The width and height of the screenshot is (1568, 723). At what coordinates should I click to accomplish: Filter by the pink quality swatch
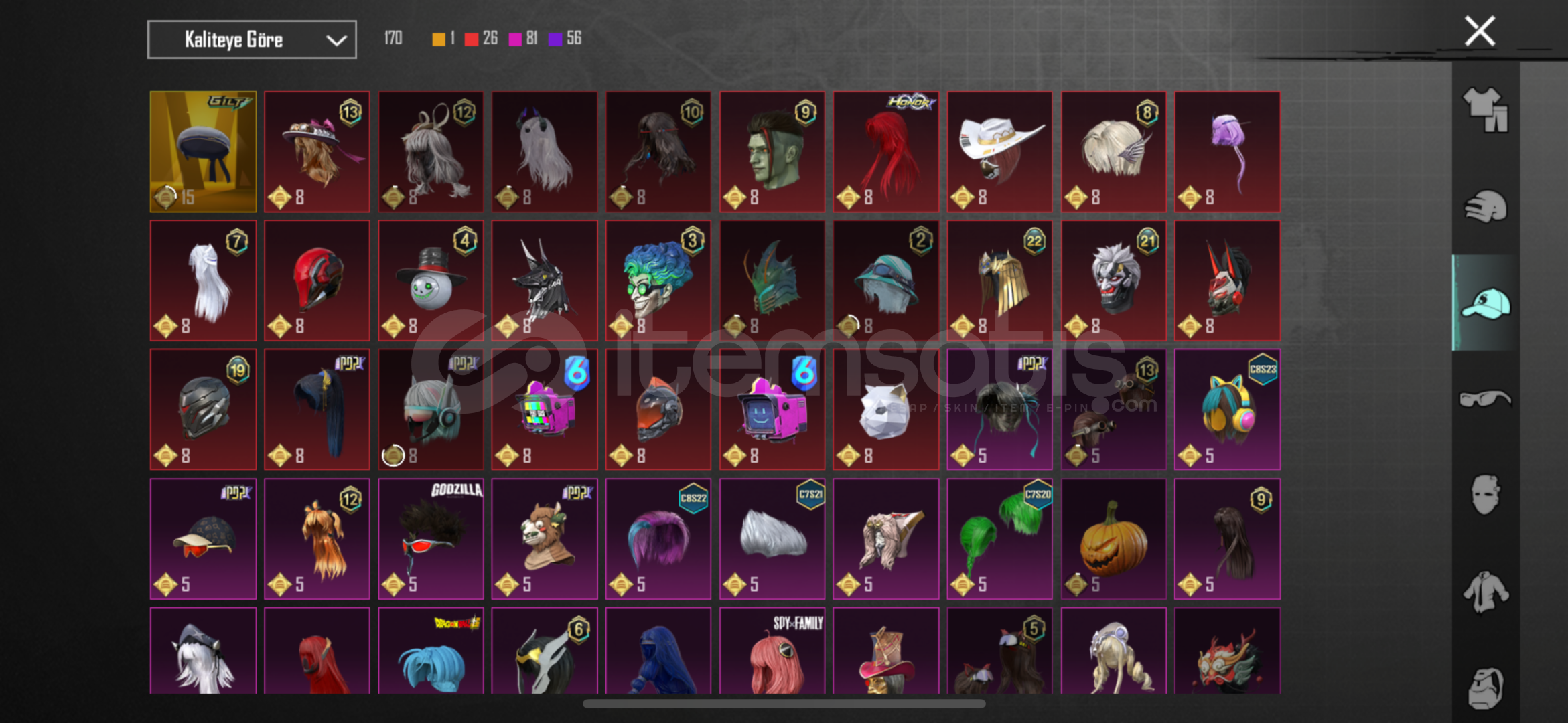click(514, 39)
